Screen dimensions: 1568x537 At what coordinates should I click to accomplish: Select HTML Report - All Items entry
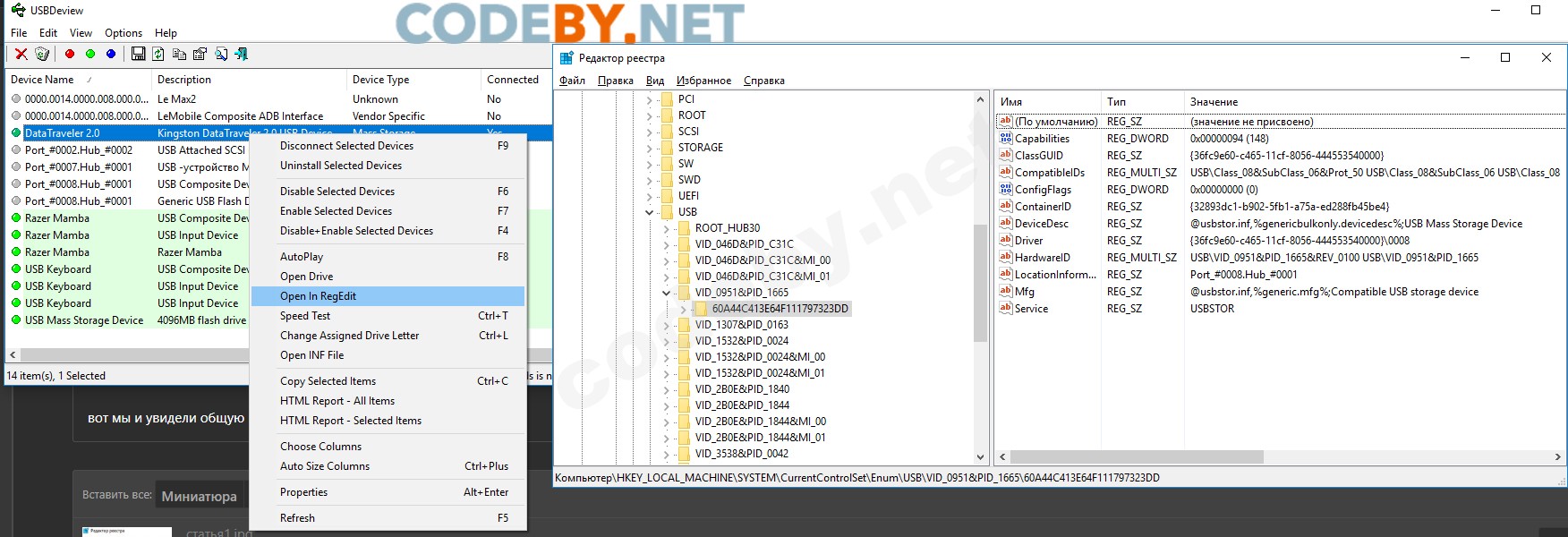pos(388,401)
